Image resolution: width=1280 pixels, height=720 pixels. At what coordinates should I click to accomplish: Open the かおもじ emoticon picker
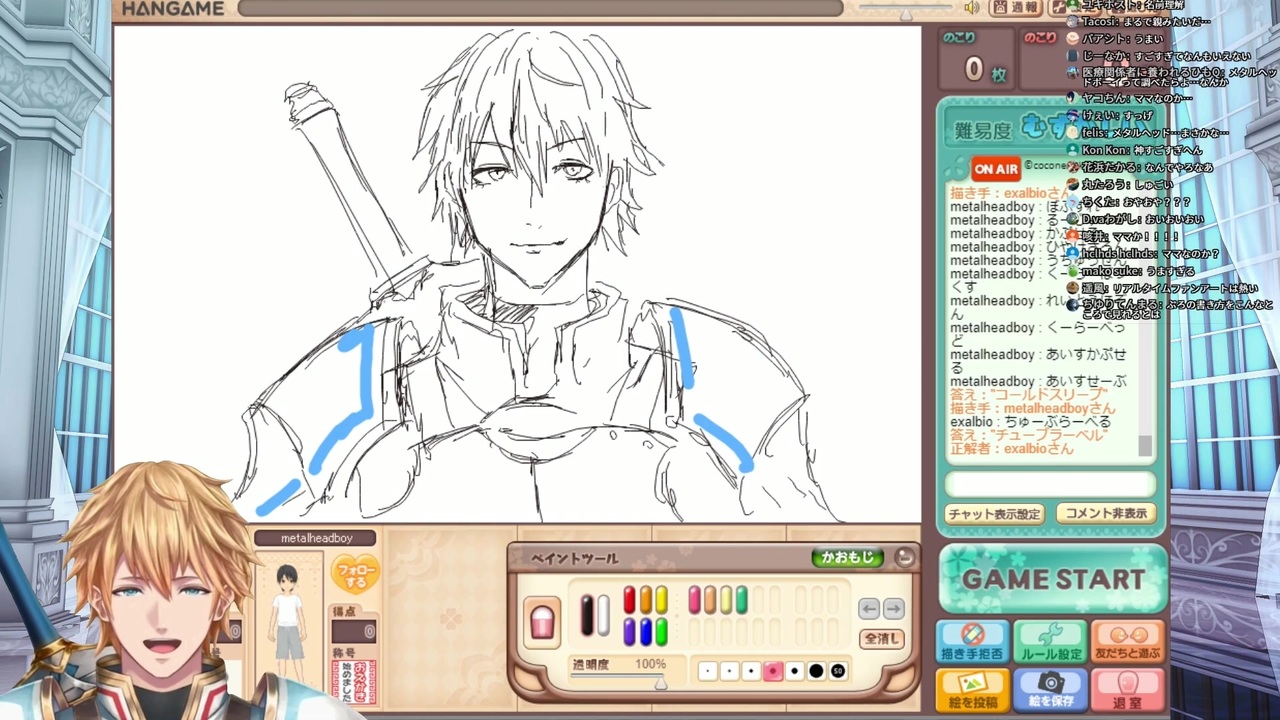(847, 558)
